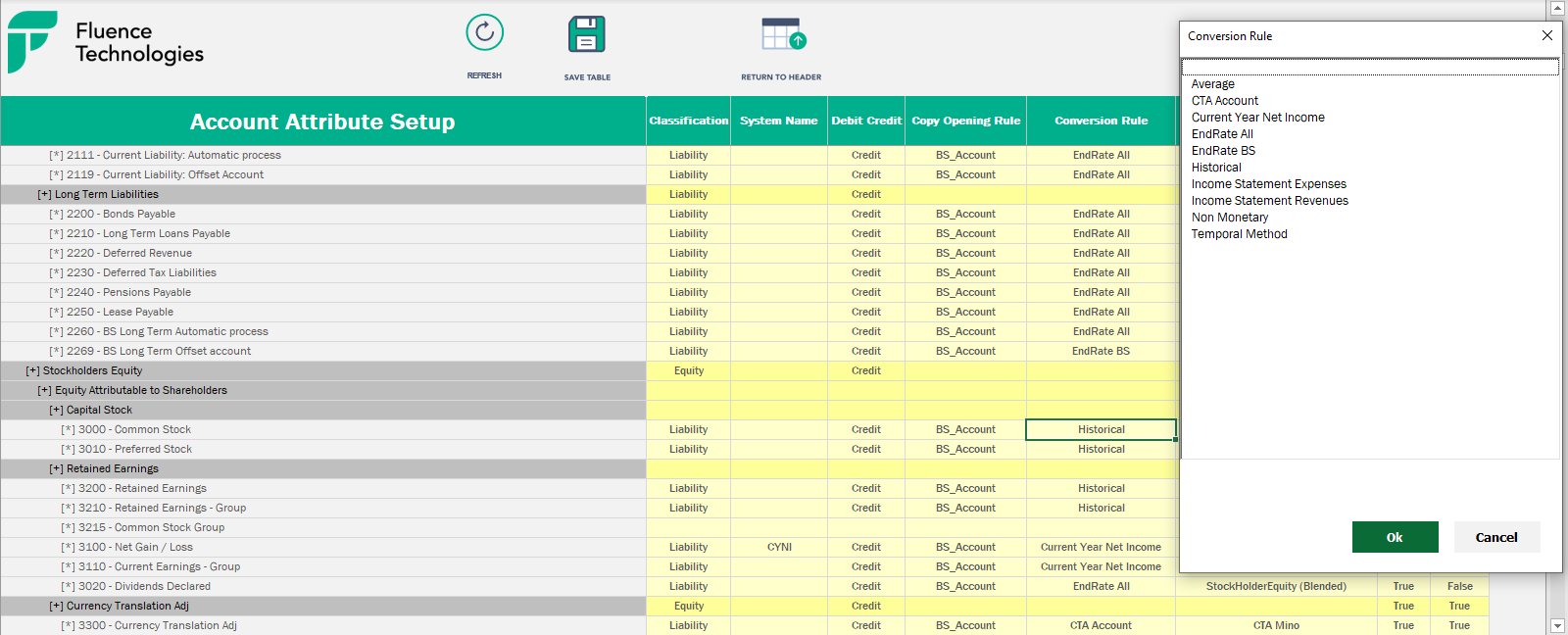Click the Conversion Rule column header
The height and width of the screenshot is (635, 1568).
(x=1101, y=121)
